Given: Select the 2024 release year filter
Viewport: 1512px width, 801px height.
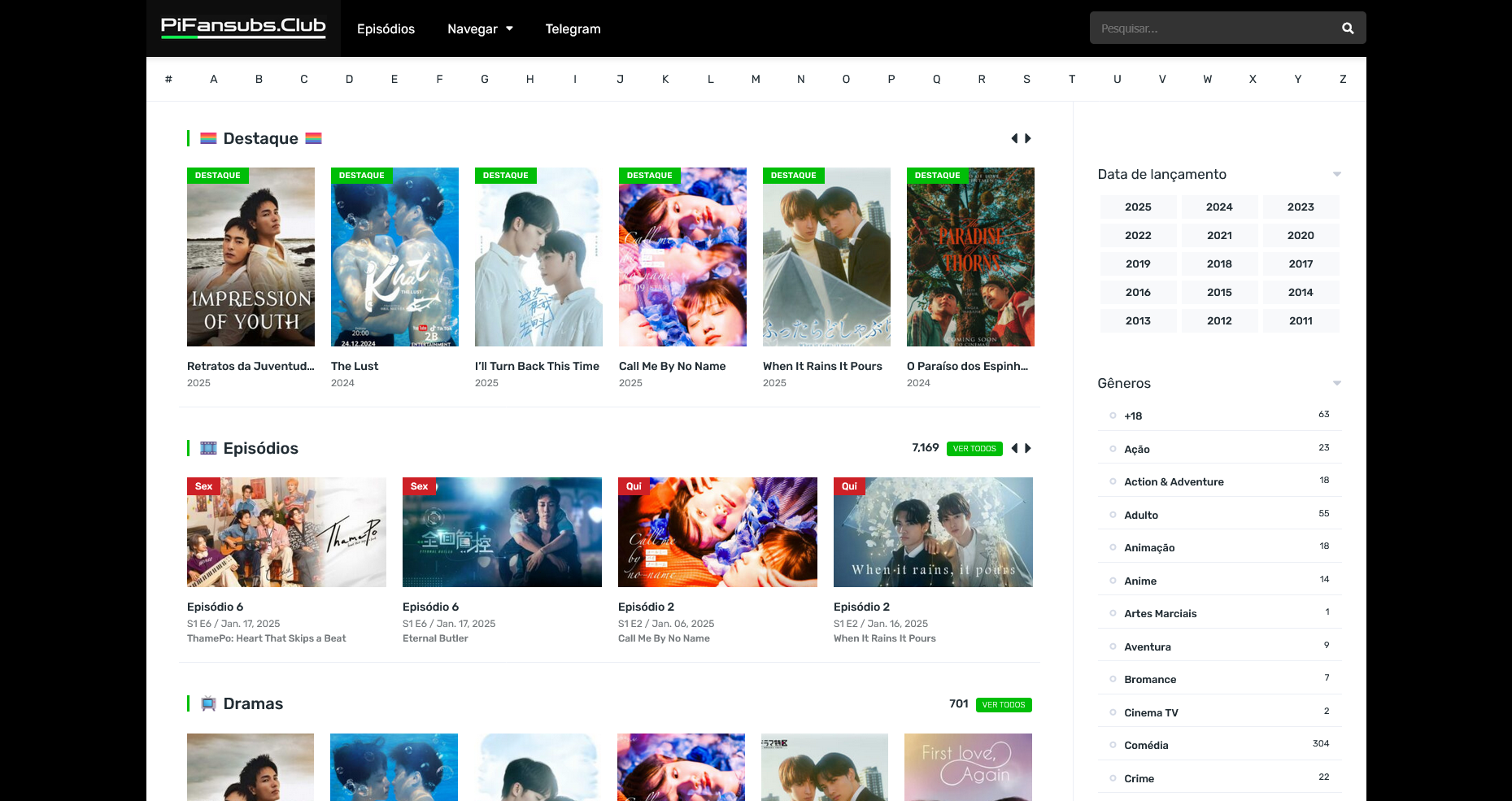Looking at the screenshot, I should pos(1218,207).
